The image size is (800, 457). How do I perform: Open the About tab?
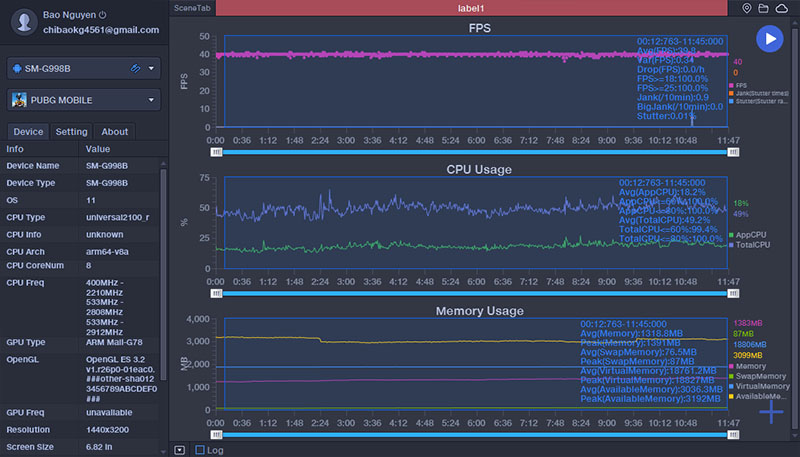(115, 132)
